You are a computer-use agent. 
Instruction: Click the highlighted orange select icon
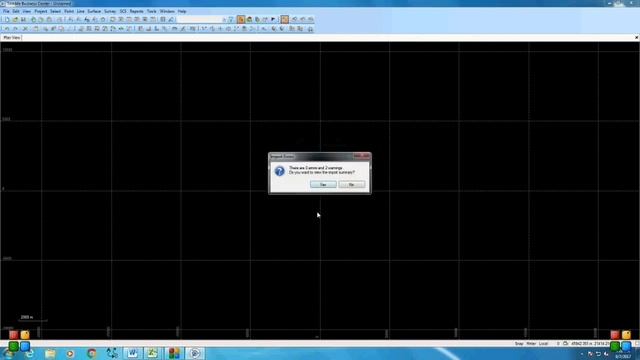[241, 19]
